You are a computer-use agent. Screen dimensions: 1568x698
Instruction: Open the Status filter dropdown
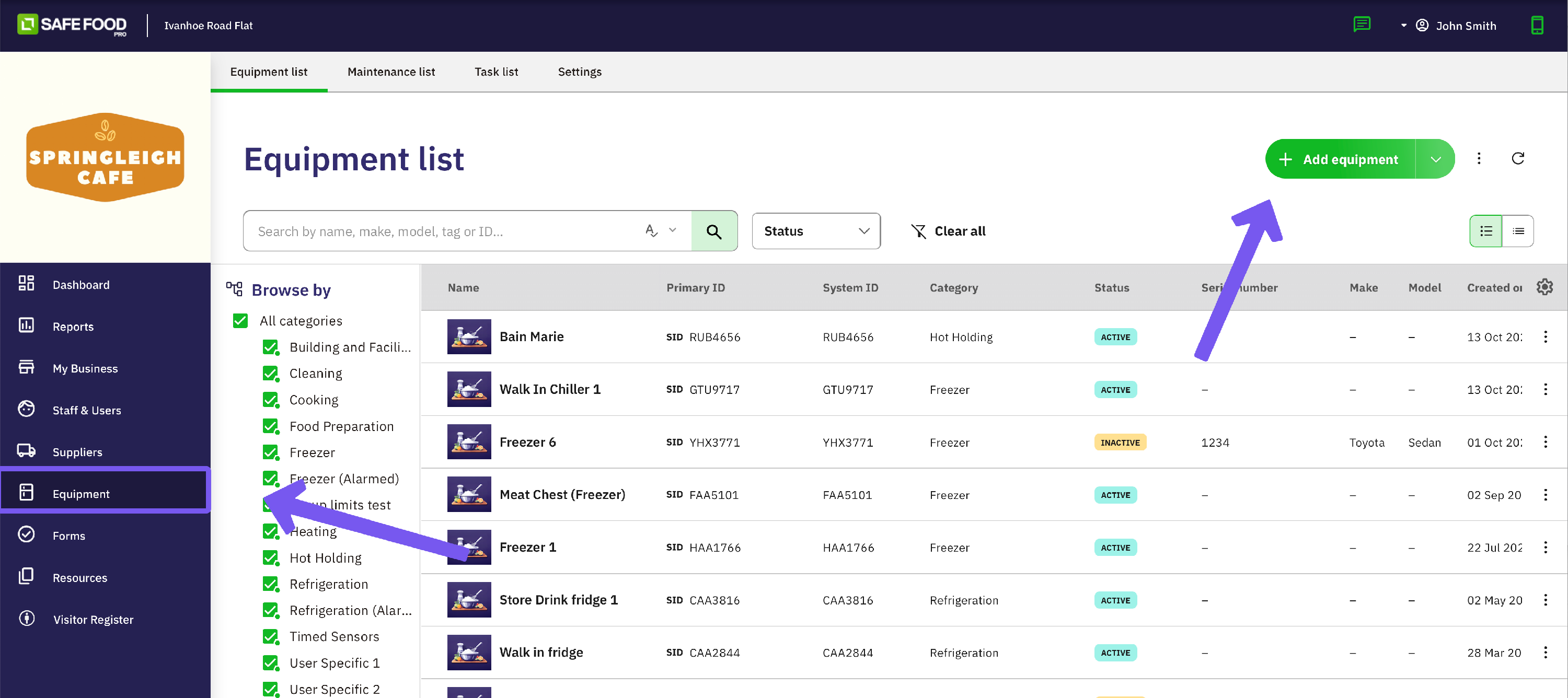click(816, 231)
